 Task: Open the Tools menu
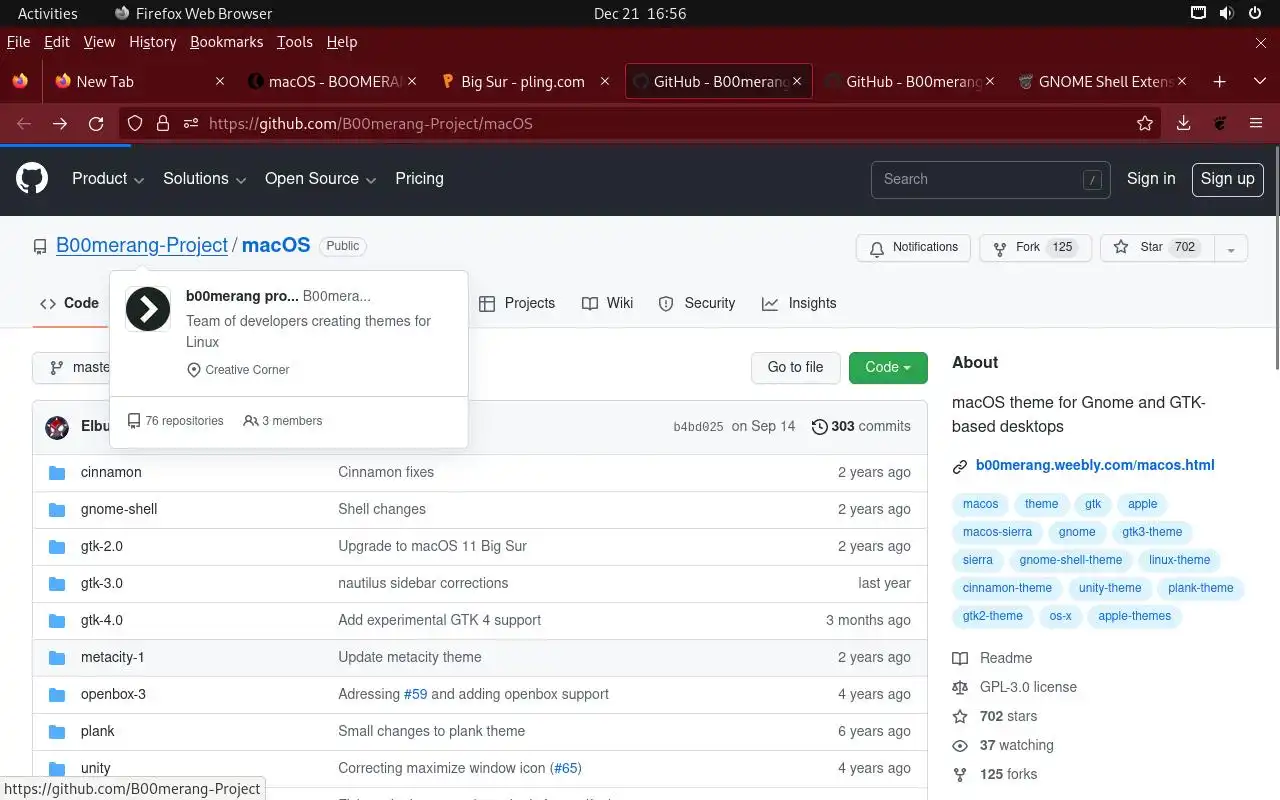point(295,42)
